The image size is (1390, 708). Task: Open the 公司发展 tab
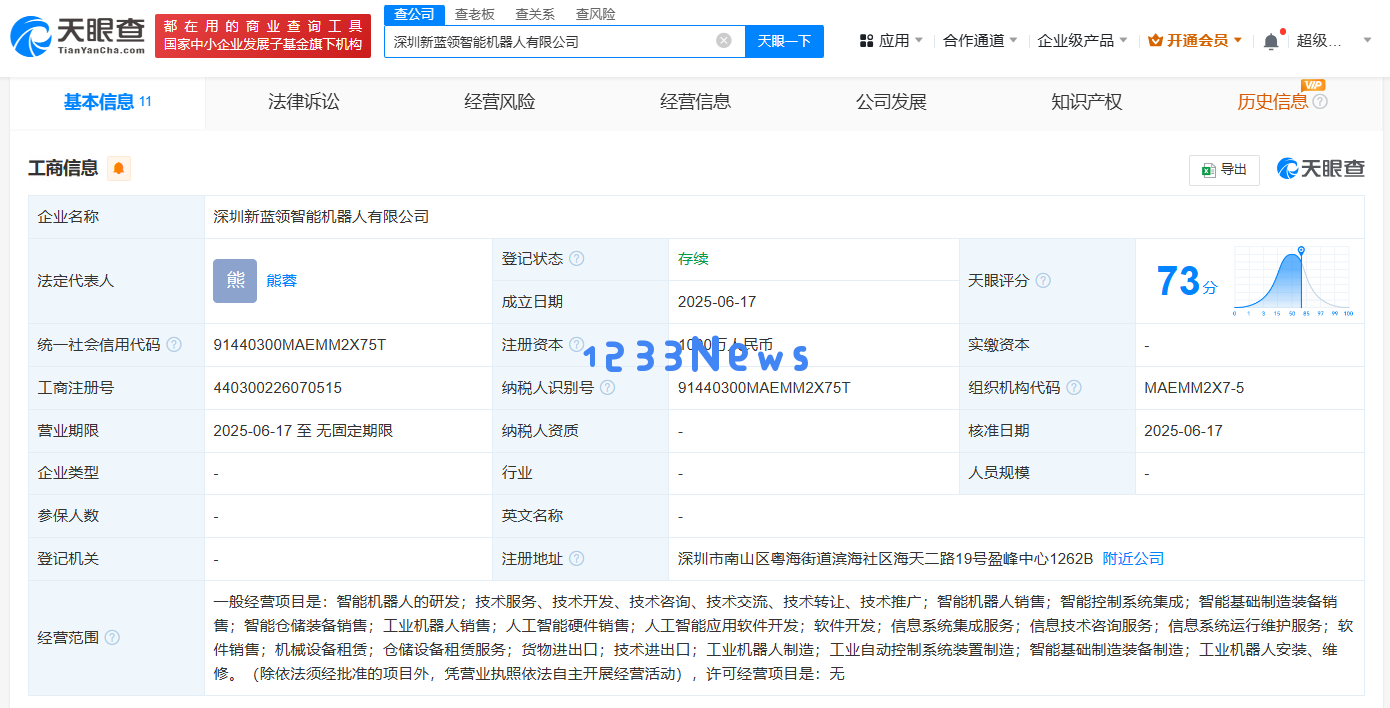click(x=891, y=102)
